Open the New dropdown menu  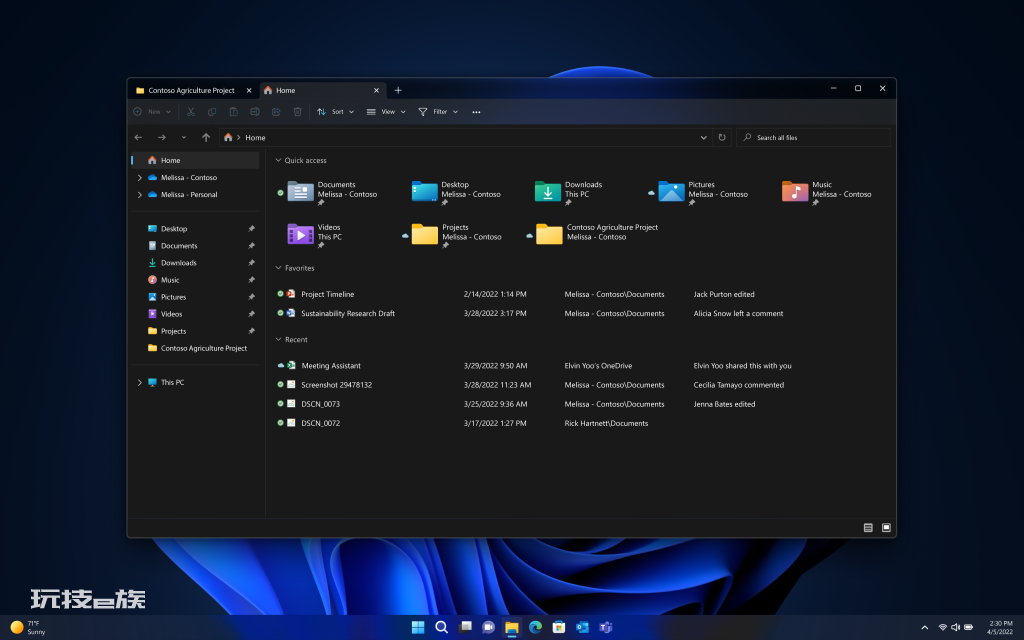coord(152,112)
